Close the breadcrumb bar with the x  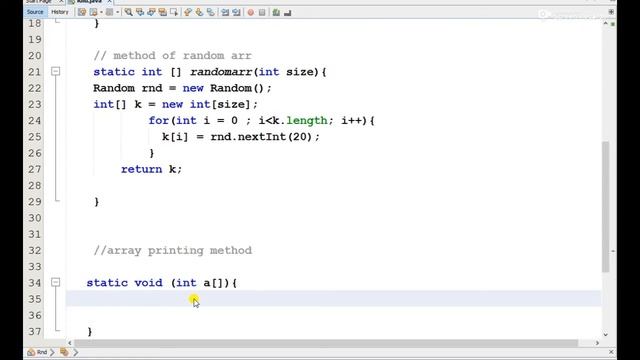(611, 352)
